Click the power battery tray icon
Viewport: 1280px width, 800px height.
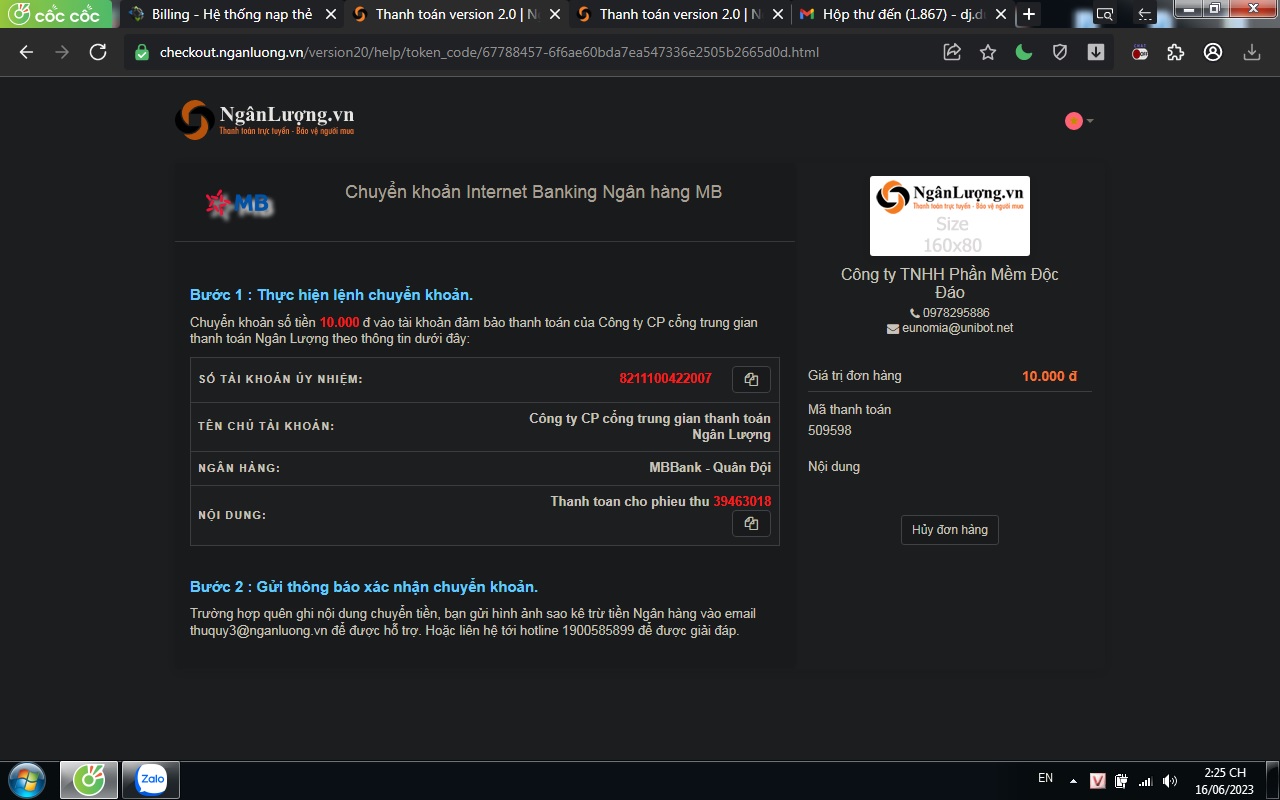coord(1122,780)
